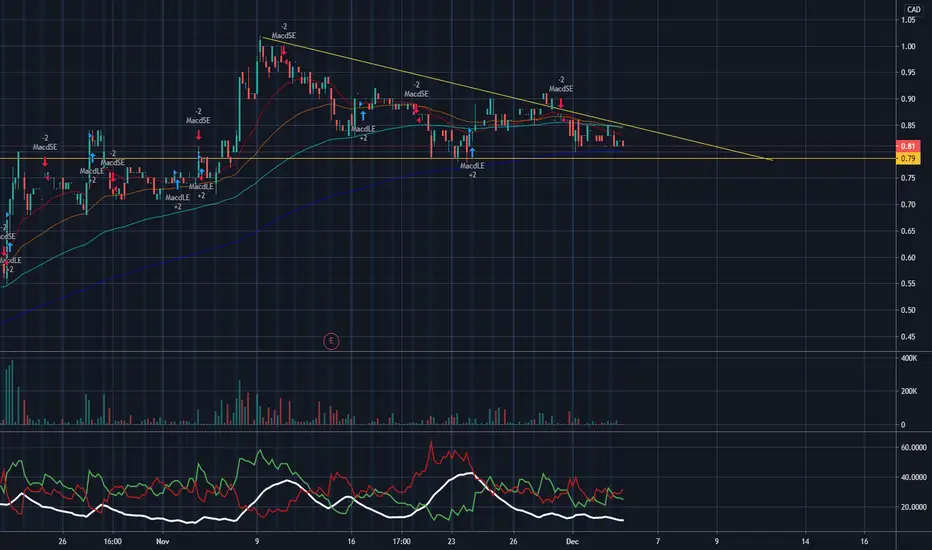Click the Dec label on time axis

pos(572,541)
